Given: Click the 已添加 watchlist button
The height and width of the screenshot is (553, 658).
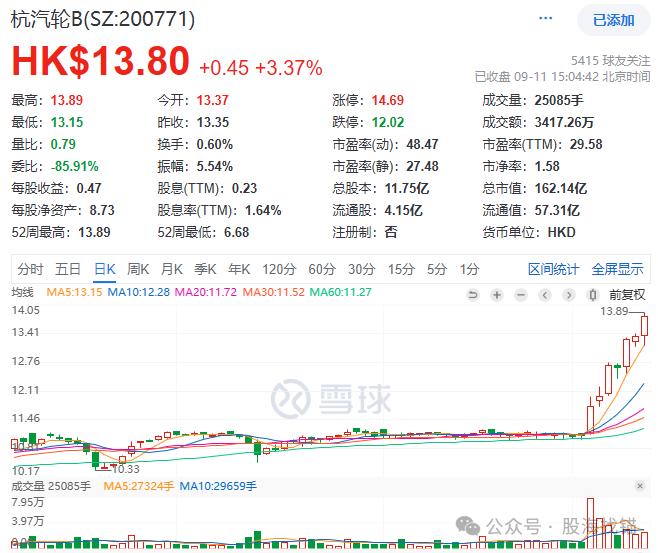Looking at the screenshot, I should (x=614, y=20).
